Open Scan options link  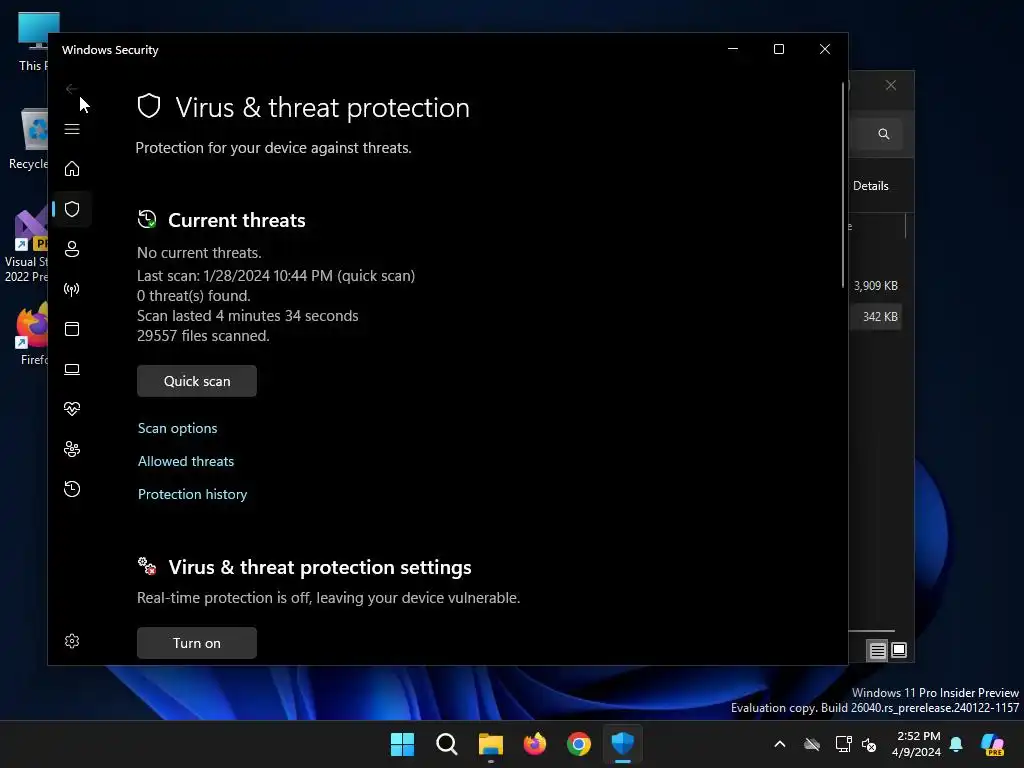(x=178, y=428)
